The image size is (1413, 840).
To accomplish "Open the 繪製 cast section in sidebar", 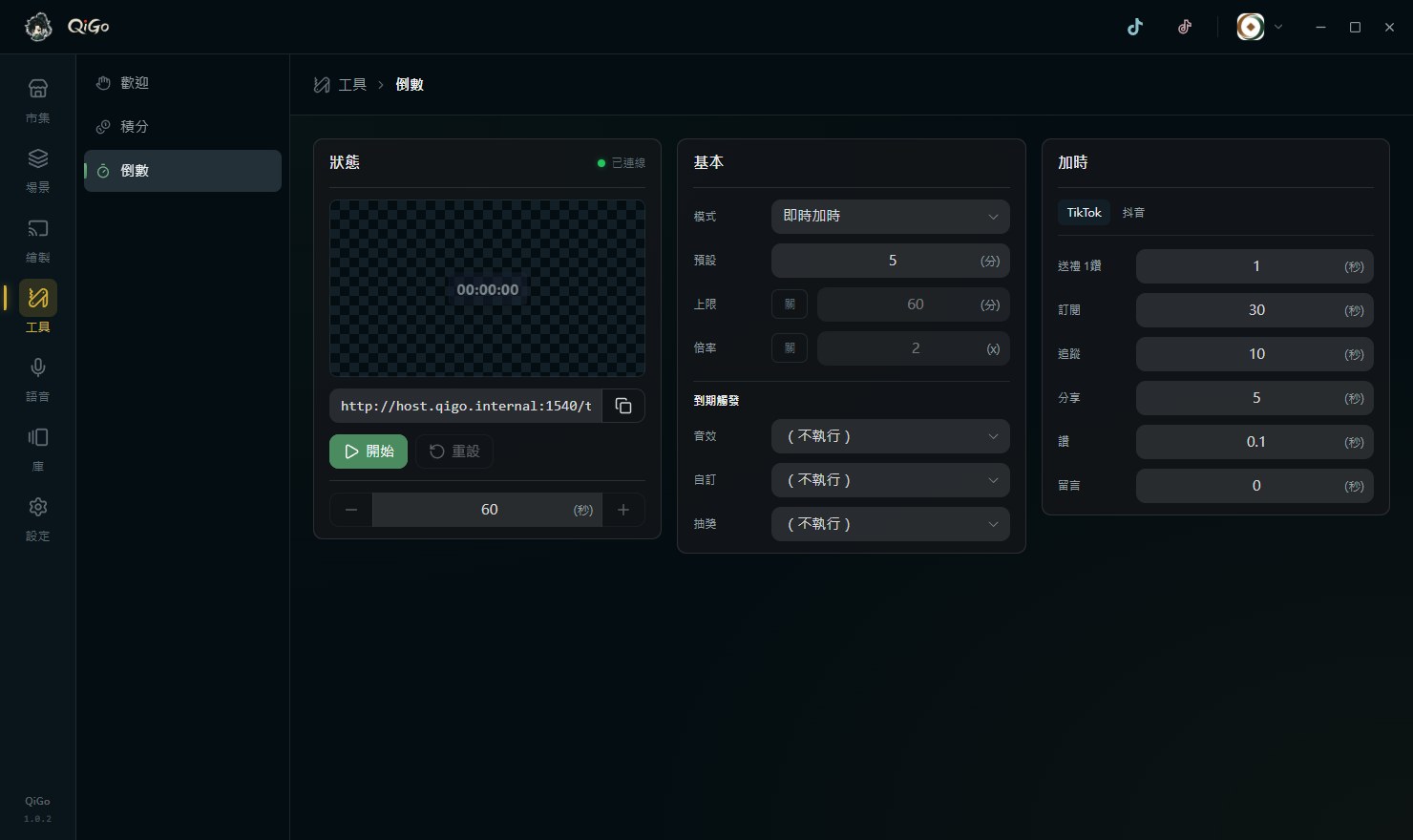I will point(38,240).
